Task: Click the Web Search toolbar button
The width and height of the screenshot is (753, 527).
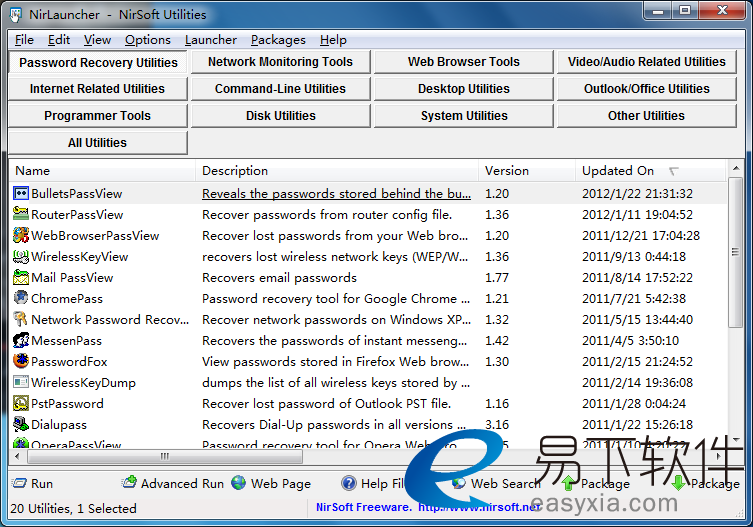Action: tap(496, 483)
